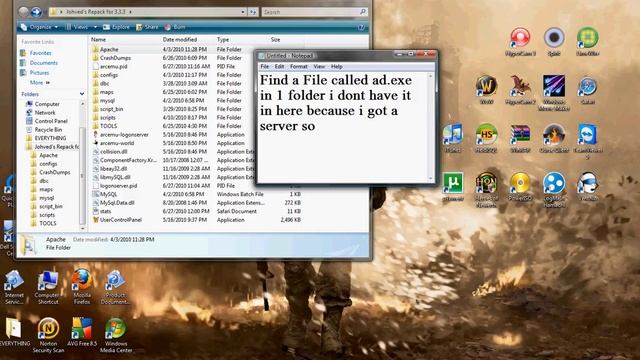Select TOOLS folder in Folders tree
The height and width of the screenshot is (360, 640).
[x=43, y=223]
